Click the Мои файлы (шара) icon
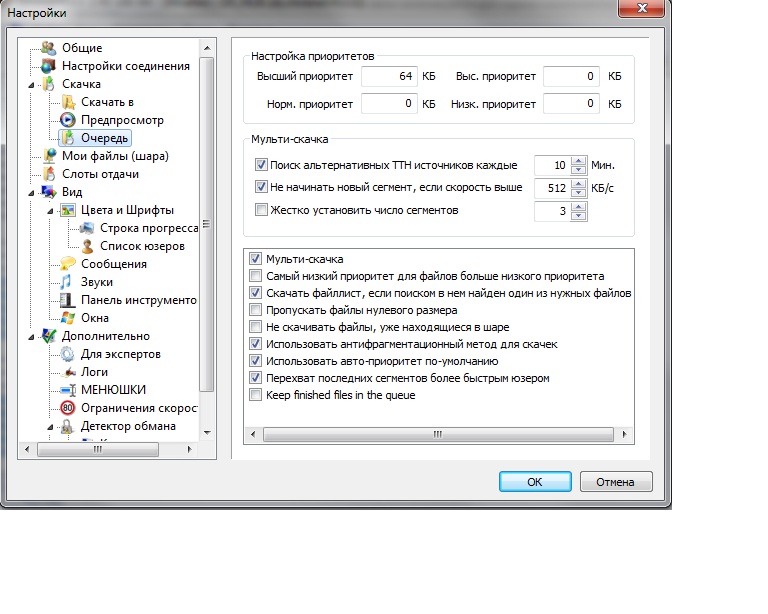This screenshot has height=614, width=768. [x=49, y=156]
